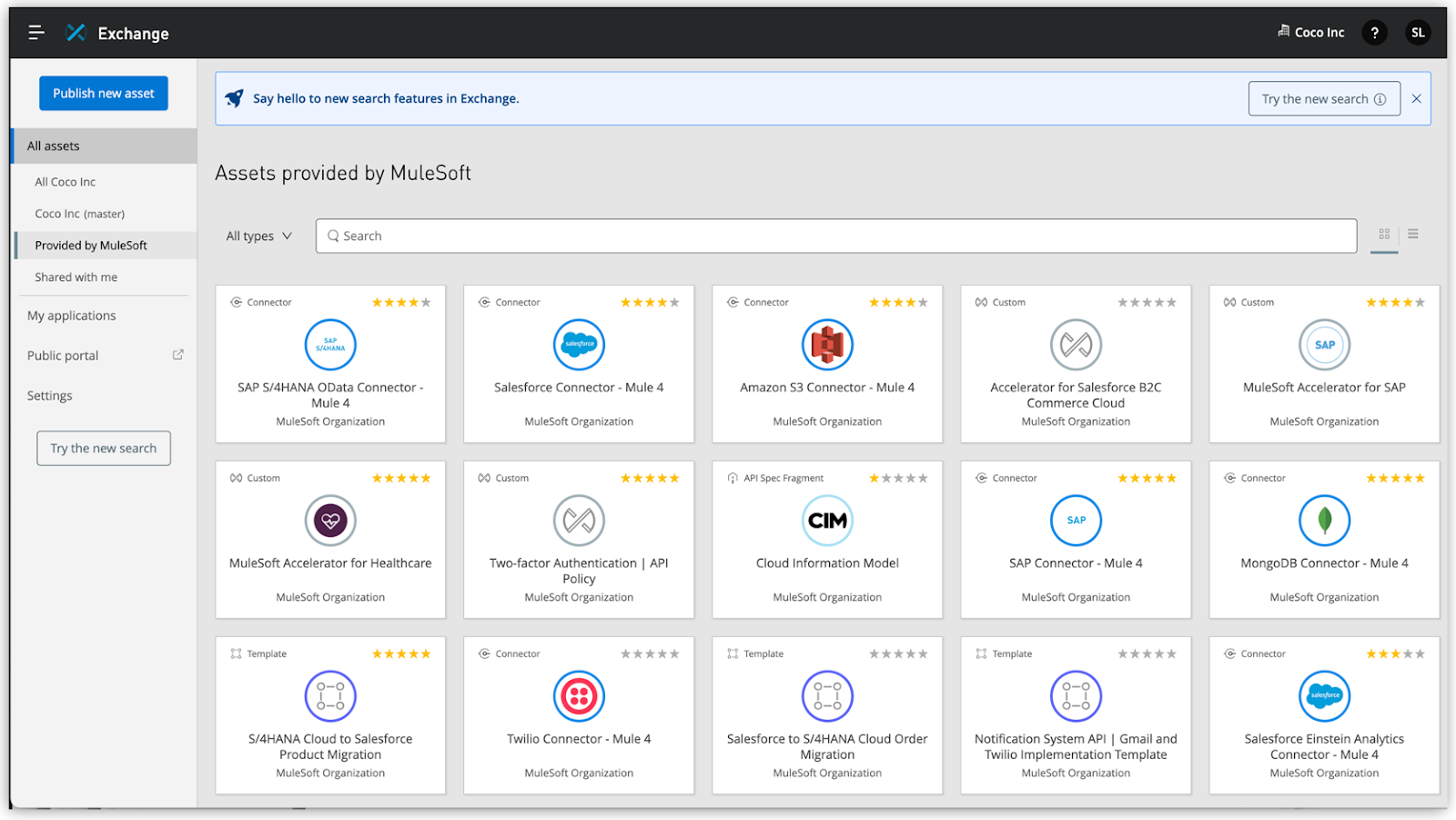Click the API Spec Fragment type label
The height and width of the screenshot is (820, 1456).
(x=784, y=479)
